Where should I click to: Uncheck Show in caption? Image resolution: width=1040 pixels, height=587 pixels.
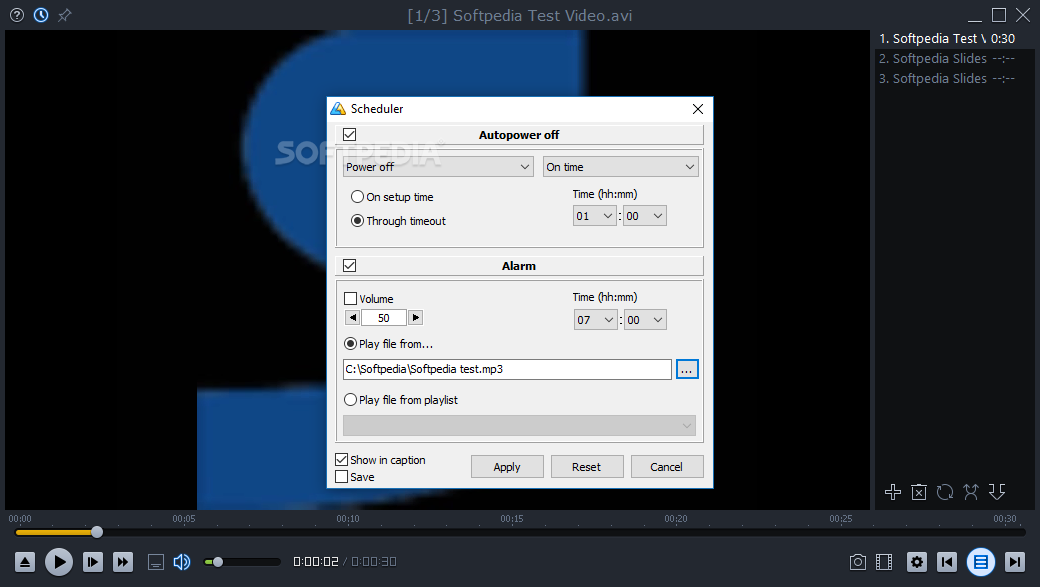coord(342,459)
